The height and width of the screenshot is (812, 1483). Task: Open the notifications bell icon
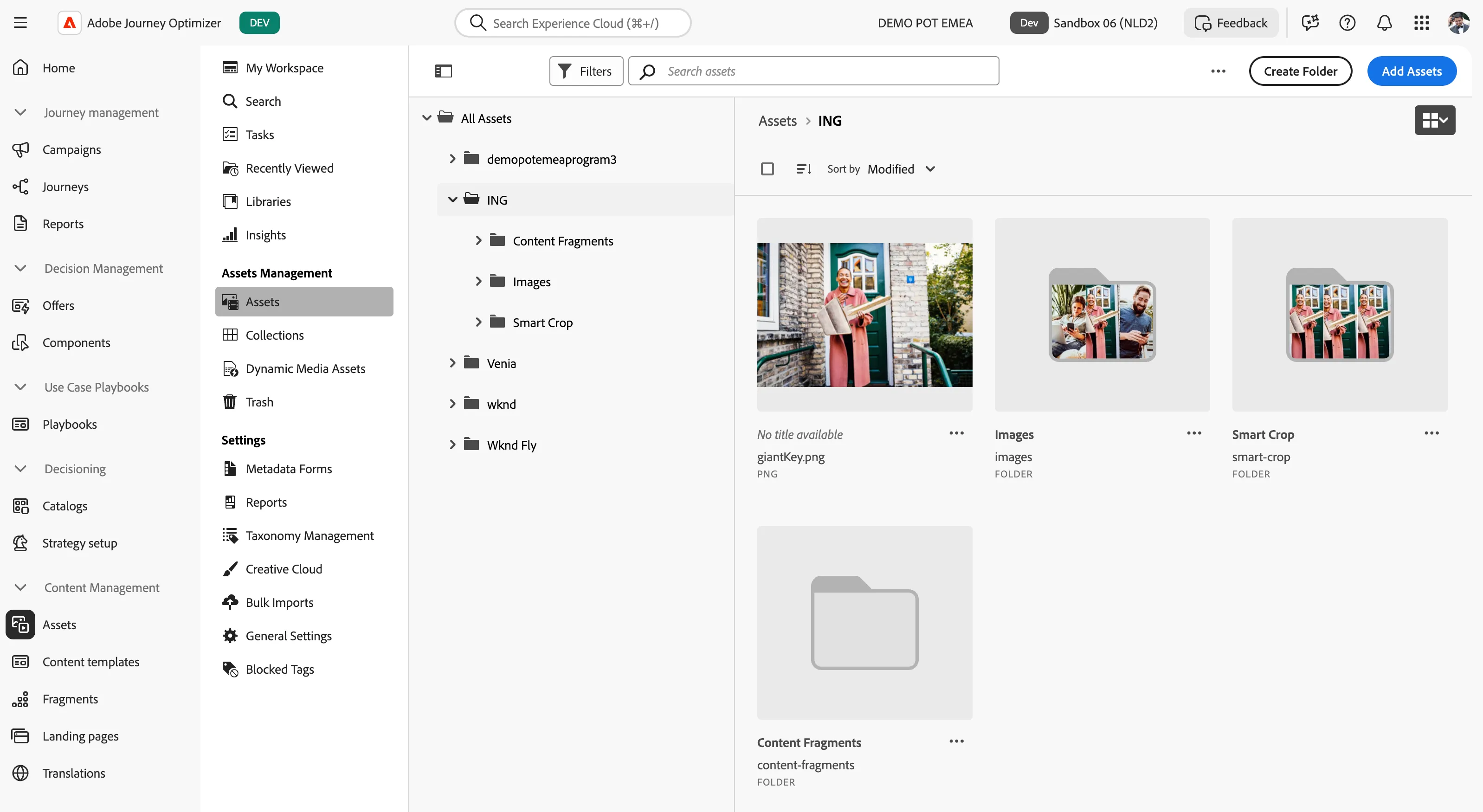point(1384,23)
